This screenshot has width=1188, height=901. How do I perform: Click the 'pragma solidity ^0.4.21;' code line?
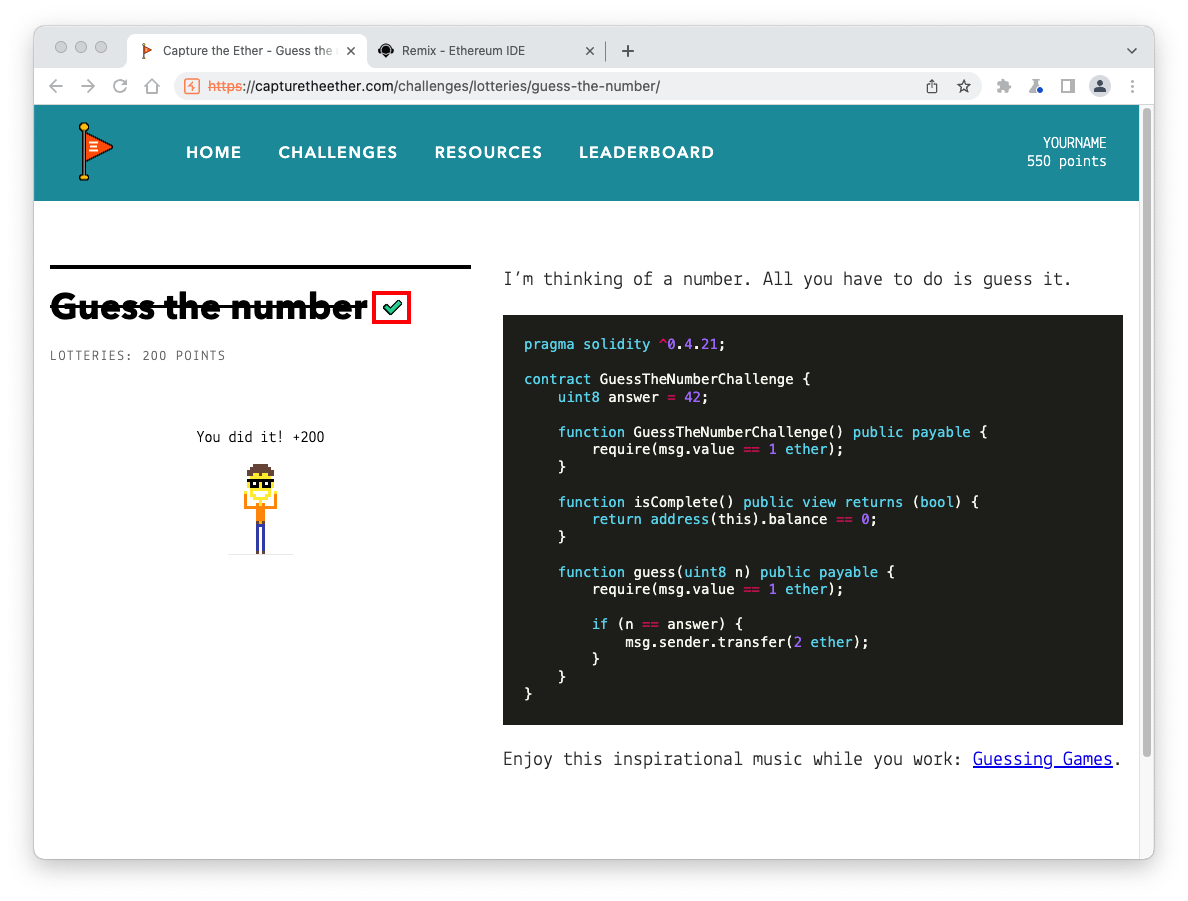click(624, 344)
